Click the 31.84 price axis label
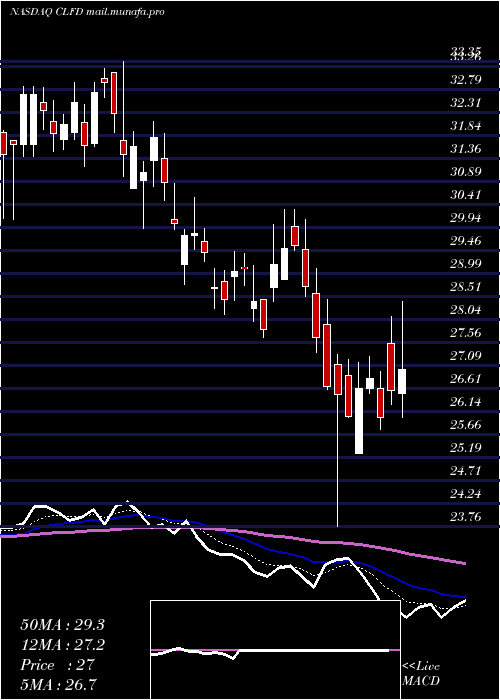Image resolution: width=500 pixels, height=700 pixels. [465, 126]
